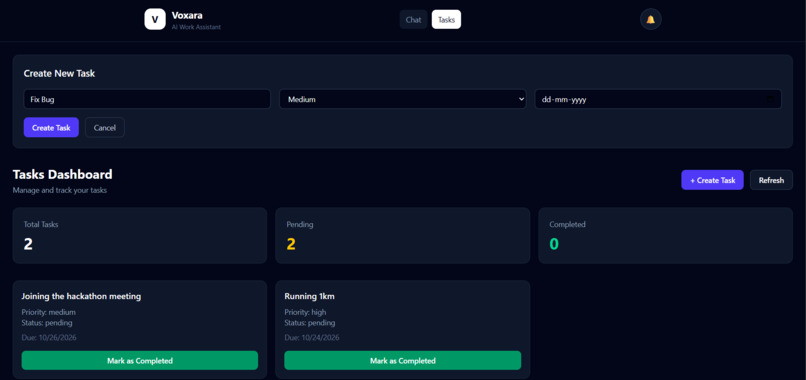The height and width of the screenshot is (380, 806).
Task: Click the Priority: high label
Action: click(305, 312)
